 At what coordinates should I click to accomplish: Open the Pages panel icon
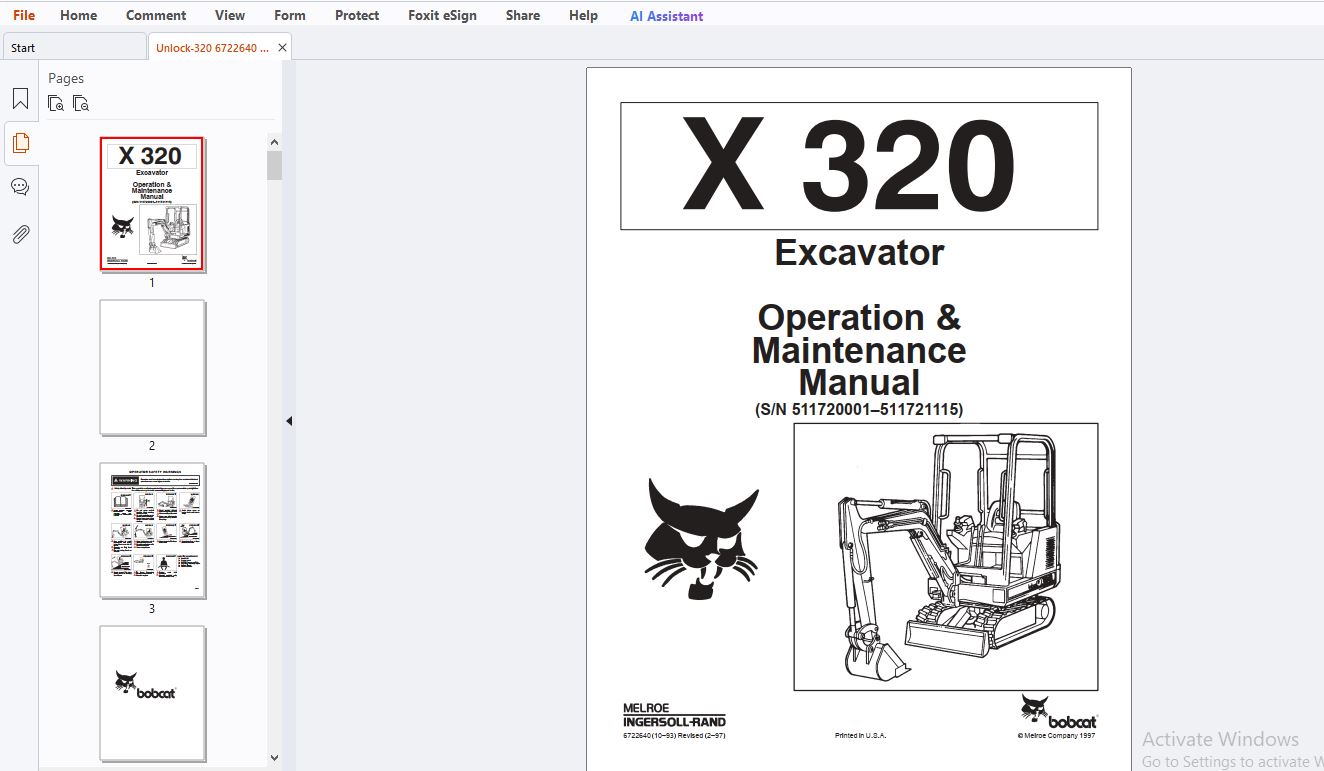pyautogui.click(x=20, y=143)
